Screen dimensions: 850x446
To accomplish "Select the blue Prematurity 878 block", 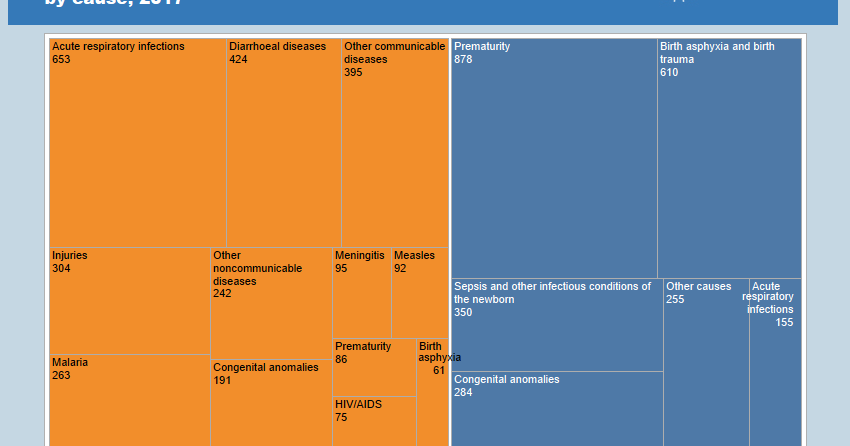I will (554, 158).
